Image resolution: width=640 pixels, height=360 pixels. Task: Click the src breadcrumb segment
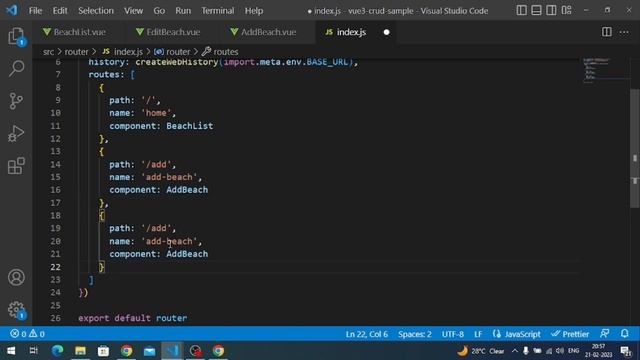[48, 52]
